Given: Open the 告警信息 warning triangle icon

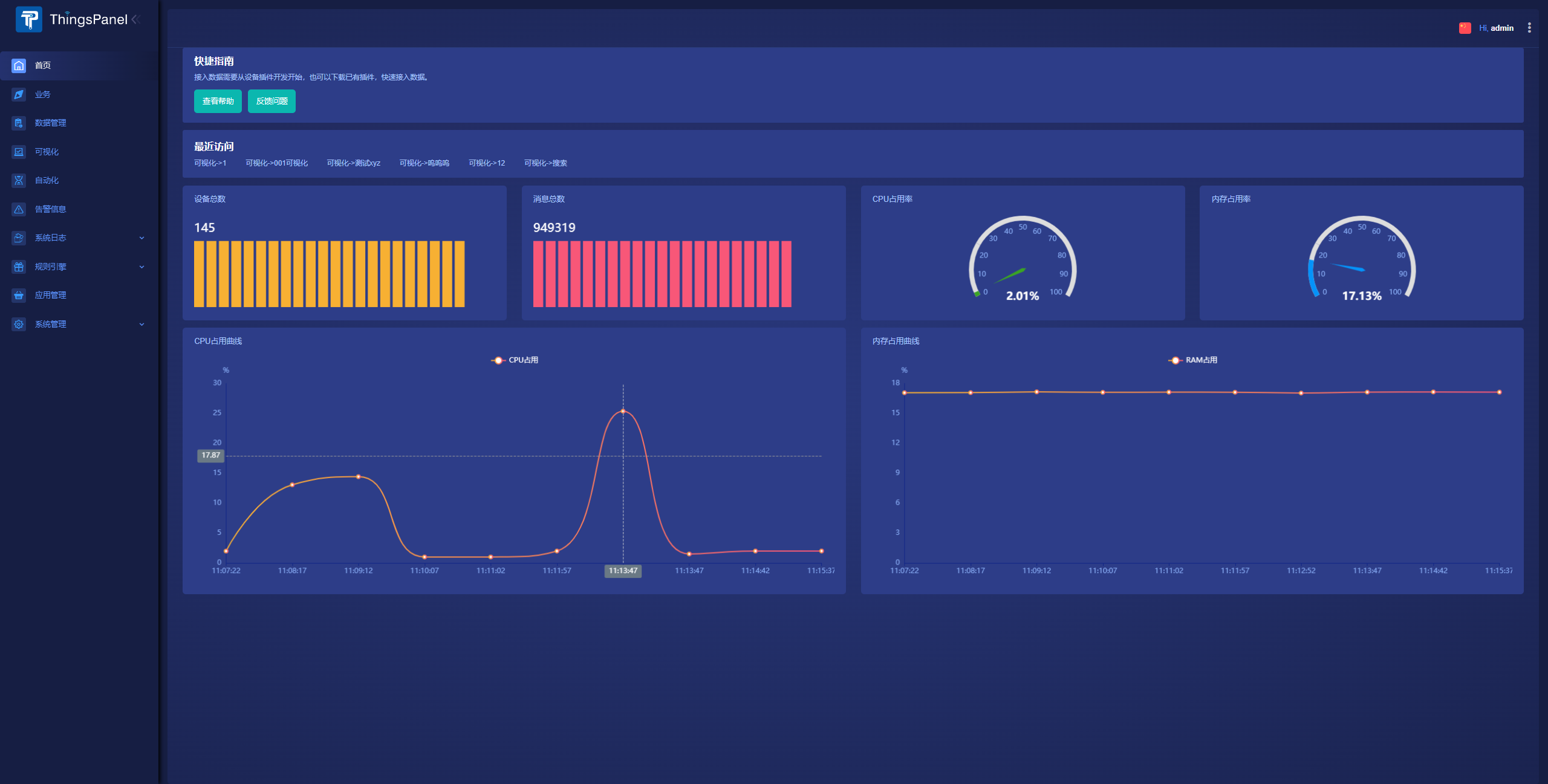Looking at the screenshot, I should tap(19, 209).
